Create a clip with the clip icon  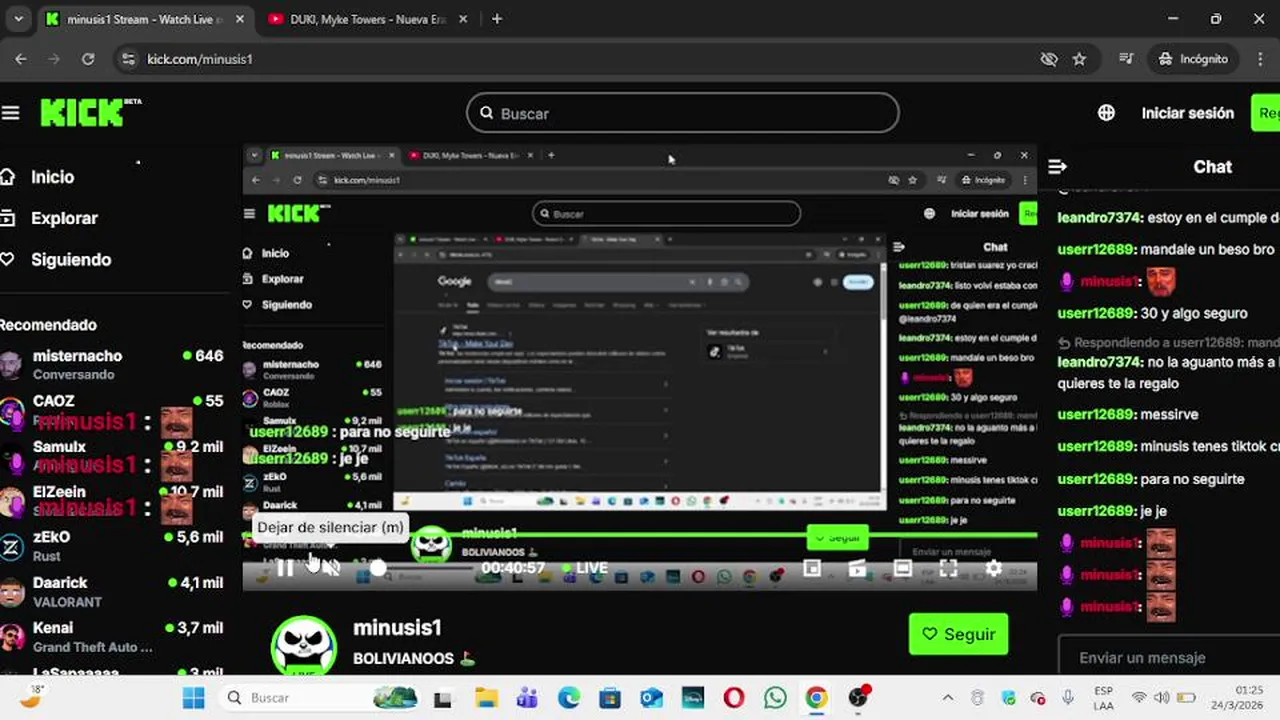[857, 568]
